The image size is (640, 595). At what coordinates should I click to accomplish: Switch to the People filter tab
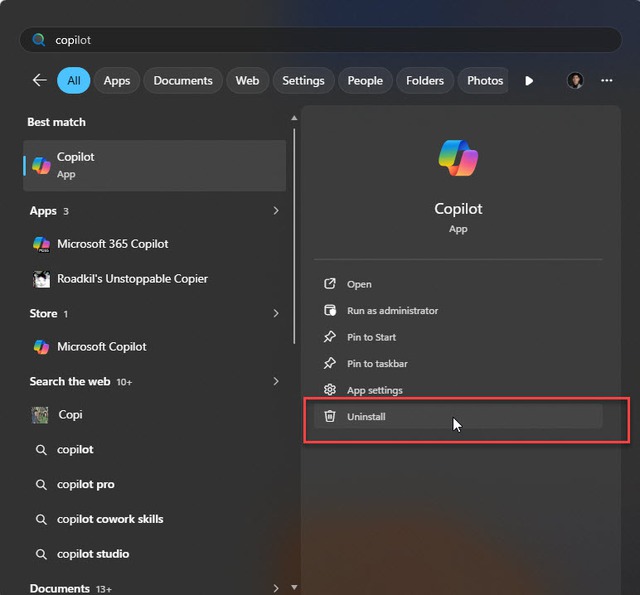click(x=365, y=80)
